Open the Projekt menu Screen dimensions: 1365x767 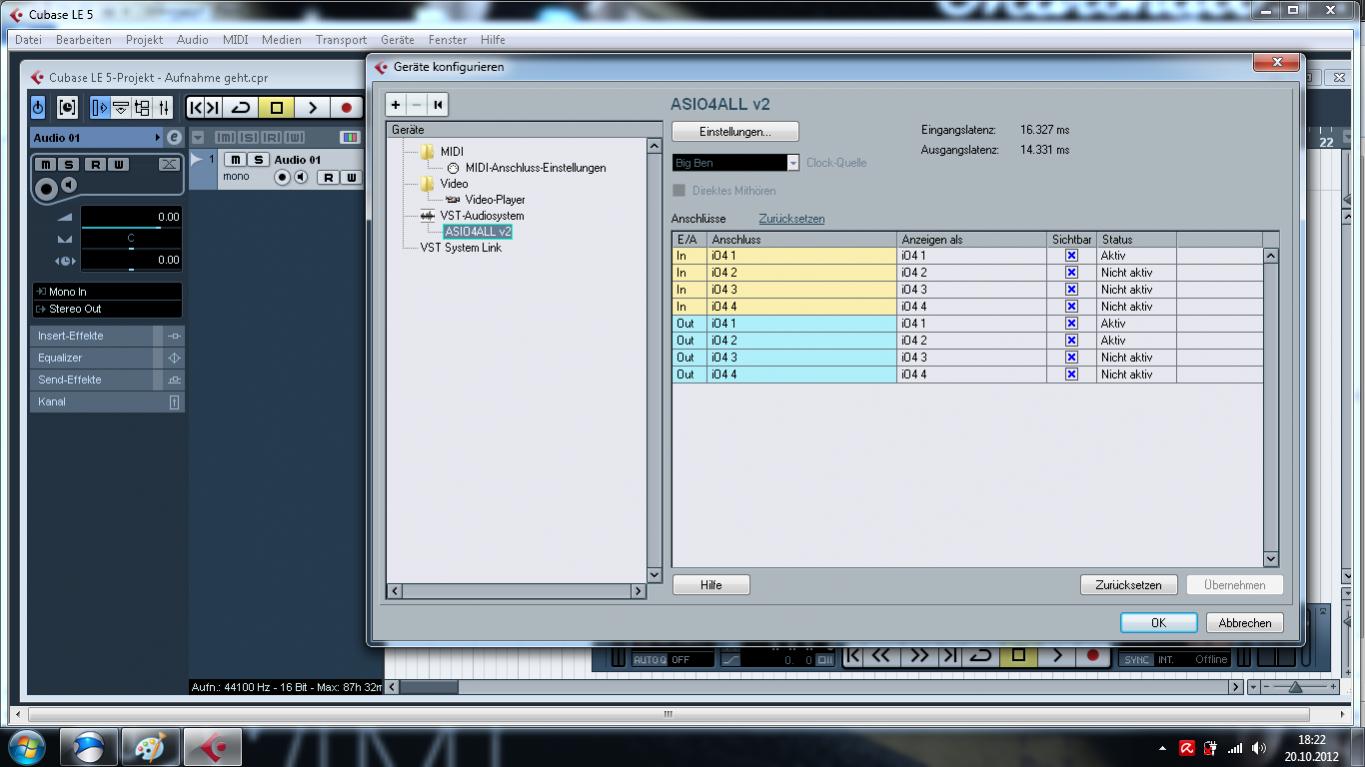pyautogui.click(x=144, y=40)
